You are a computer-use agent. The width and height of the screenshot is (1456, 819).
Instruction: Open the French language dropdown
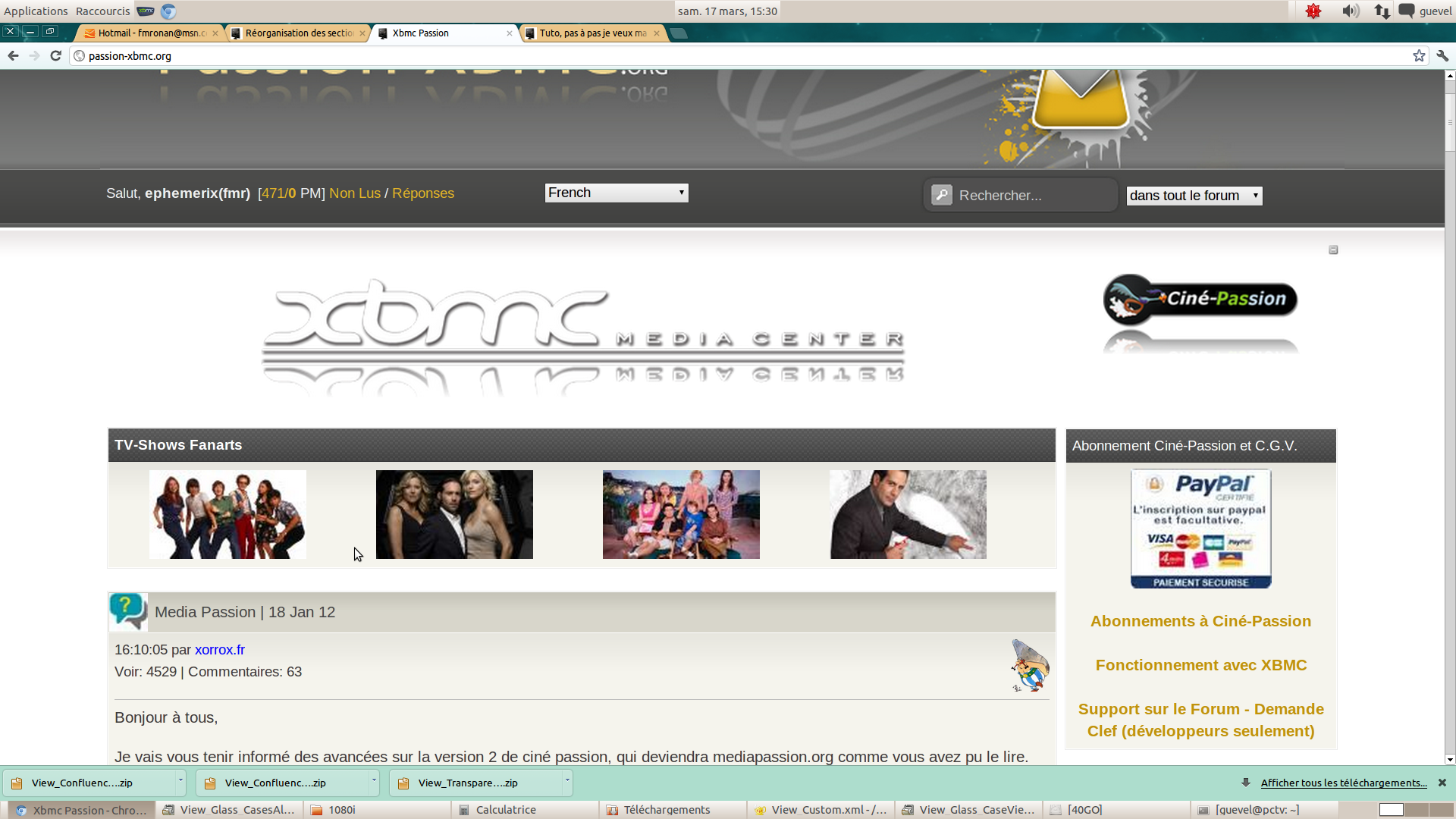[617, 193]
